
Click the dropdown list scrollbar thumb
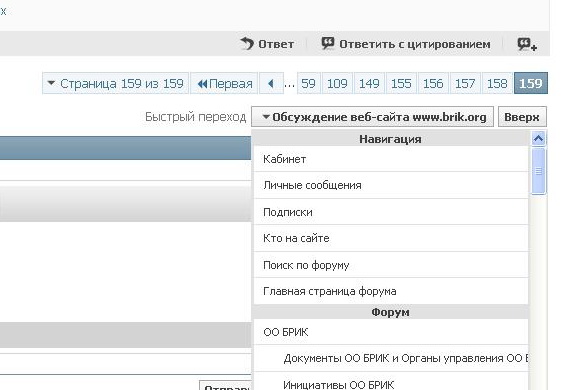(x=538, y=171)
